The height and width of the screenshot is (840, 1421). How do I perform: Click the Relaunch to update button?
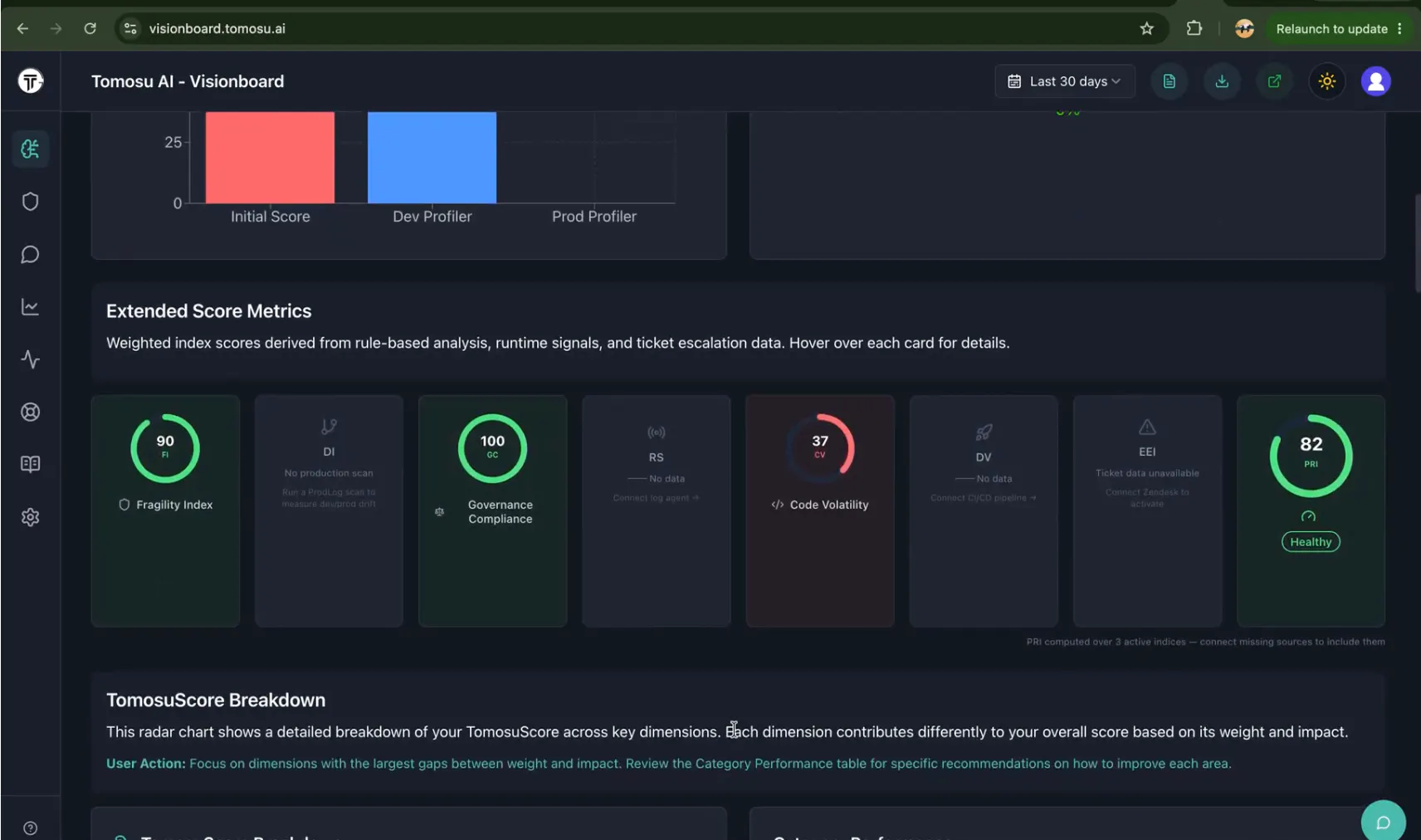[1331, 28]
